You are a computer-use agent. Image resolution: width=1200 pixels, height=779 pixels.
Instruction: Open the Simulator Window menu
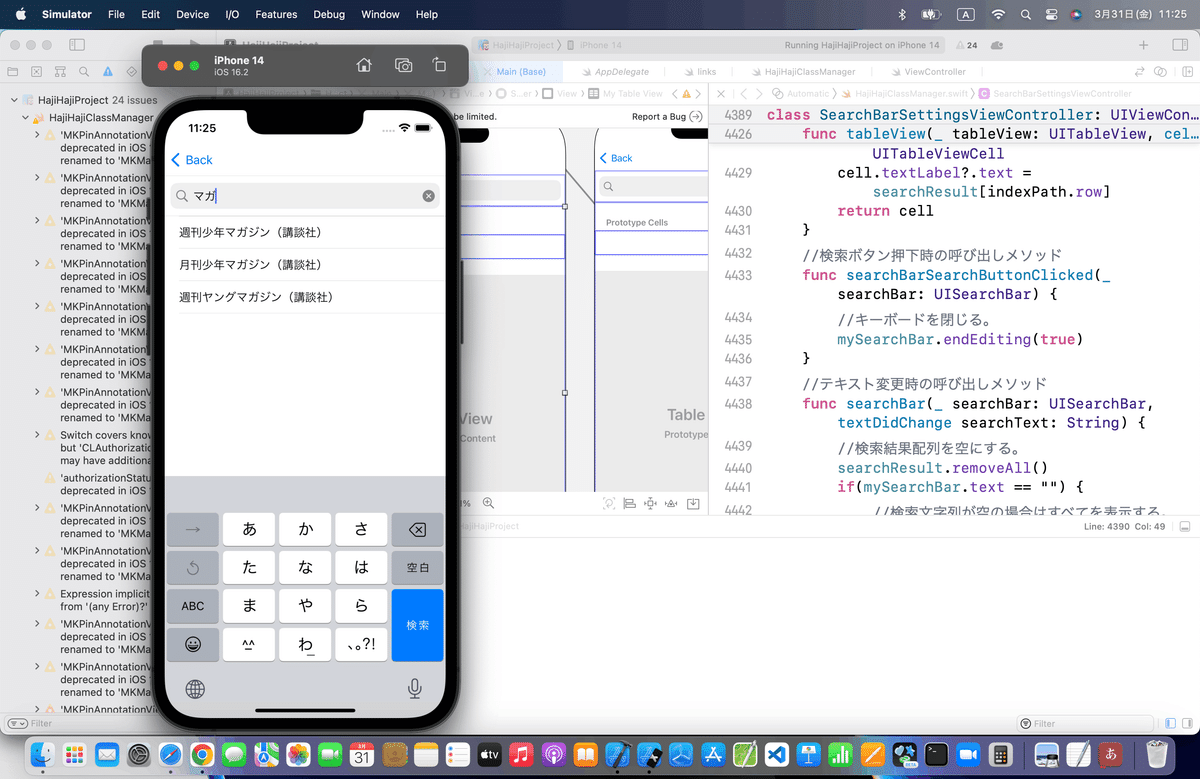380,15
